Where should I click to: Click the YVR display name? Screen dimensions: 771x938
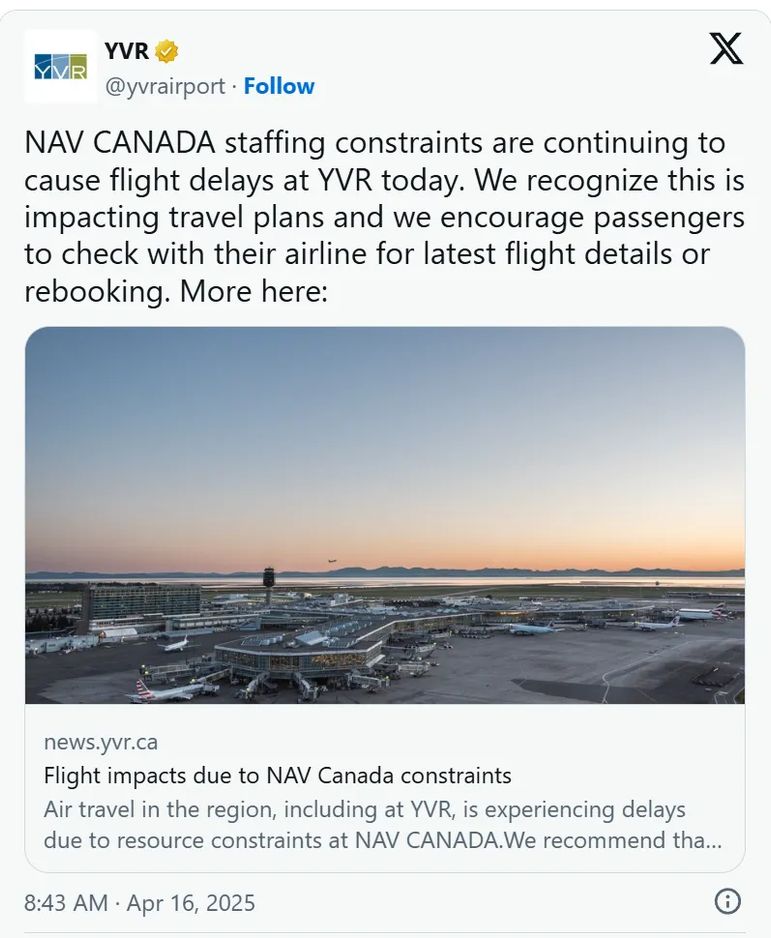(x=126, y=51)
